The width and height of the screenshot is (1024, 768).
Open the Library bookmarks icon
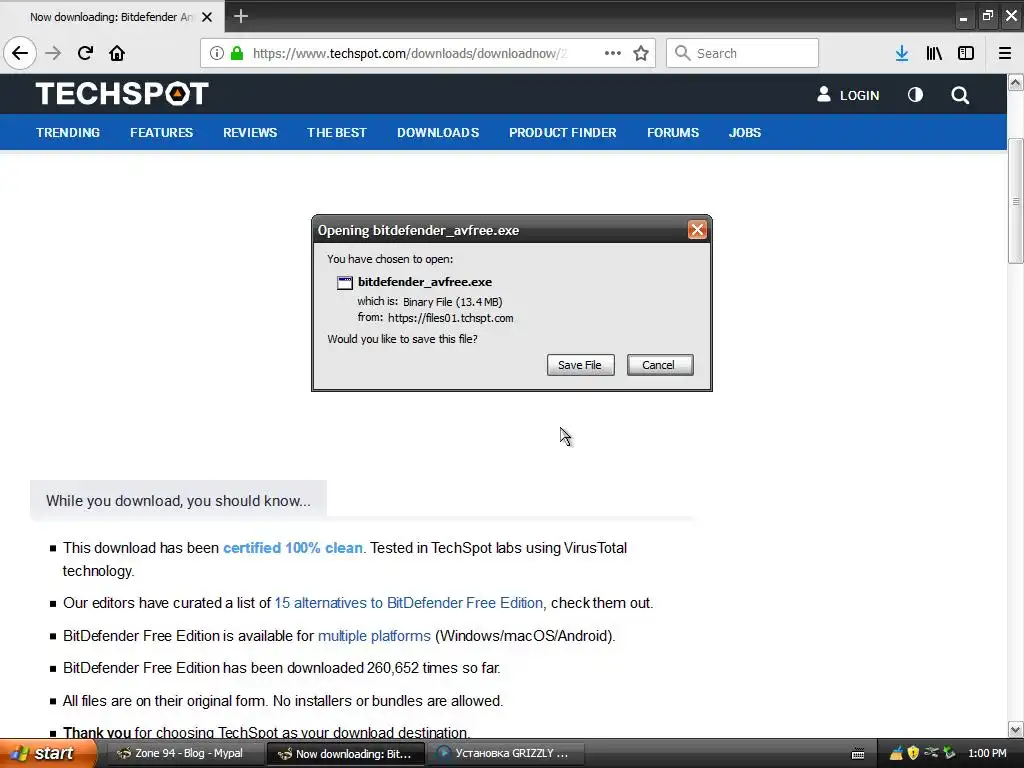pos(934,53)
